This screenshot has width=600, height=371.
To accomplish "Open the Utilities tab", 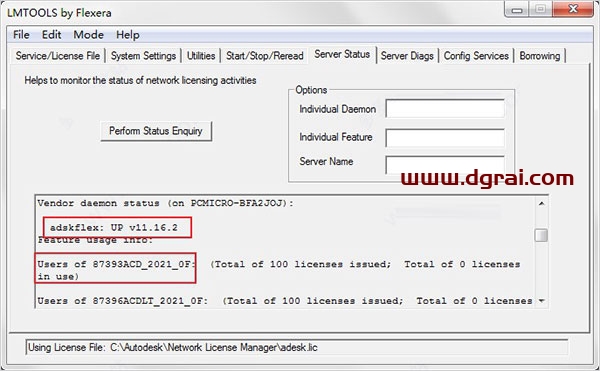I will click(201, 56).
